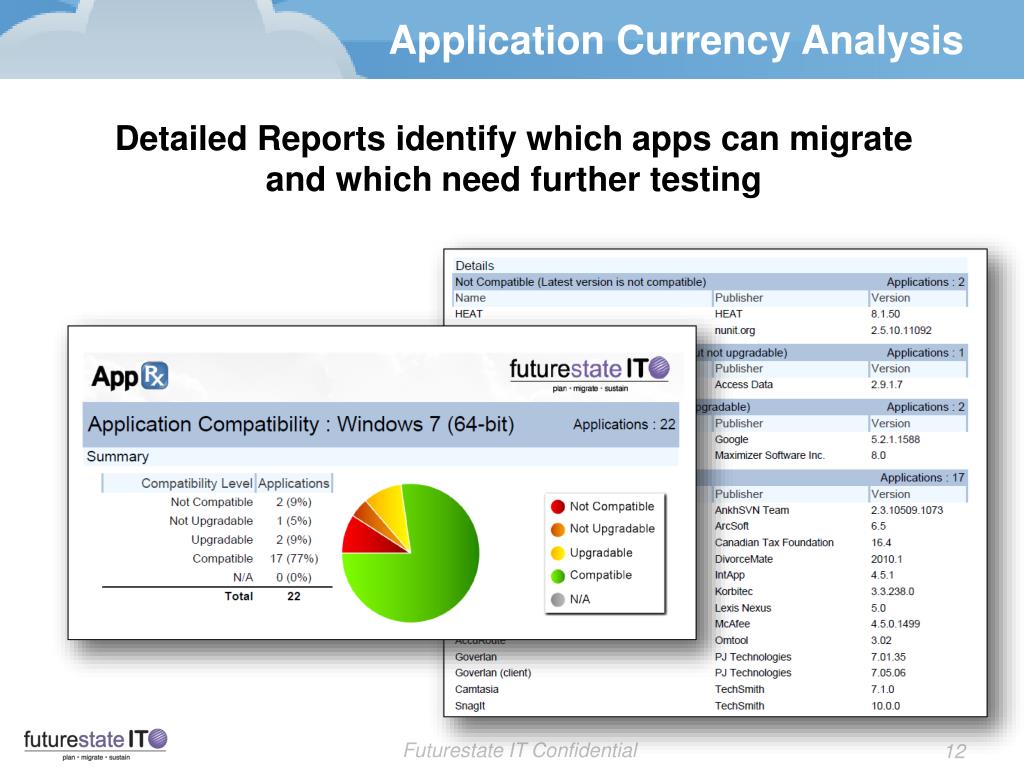Viewport: 1024px width, 768px height.
Task: Click the "AnkhSVN Team" publisher entry
Action: click(x=752, y=510)
